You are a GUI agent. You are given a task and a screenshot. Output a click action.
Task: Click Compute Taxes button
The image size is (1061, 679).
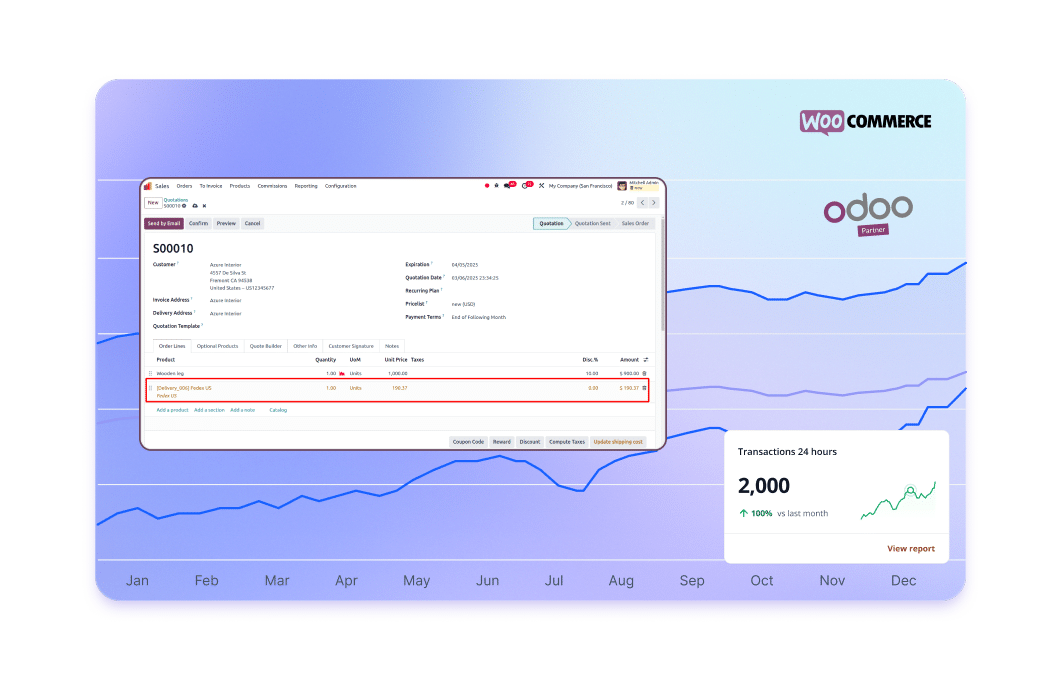pyautogui.click(x=566, y=442)
